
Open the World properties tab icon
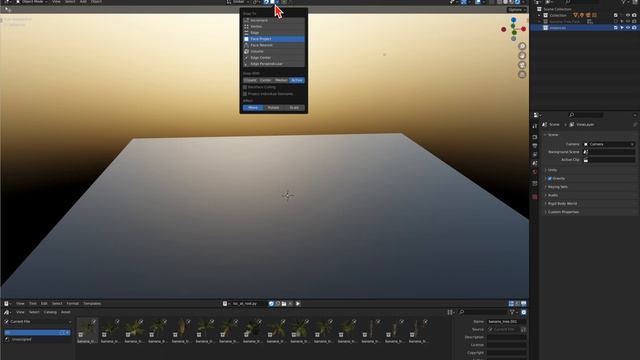tap(535, 172)
